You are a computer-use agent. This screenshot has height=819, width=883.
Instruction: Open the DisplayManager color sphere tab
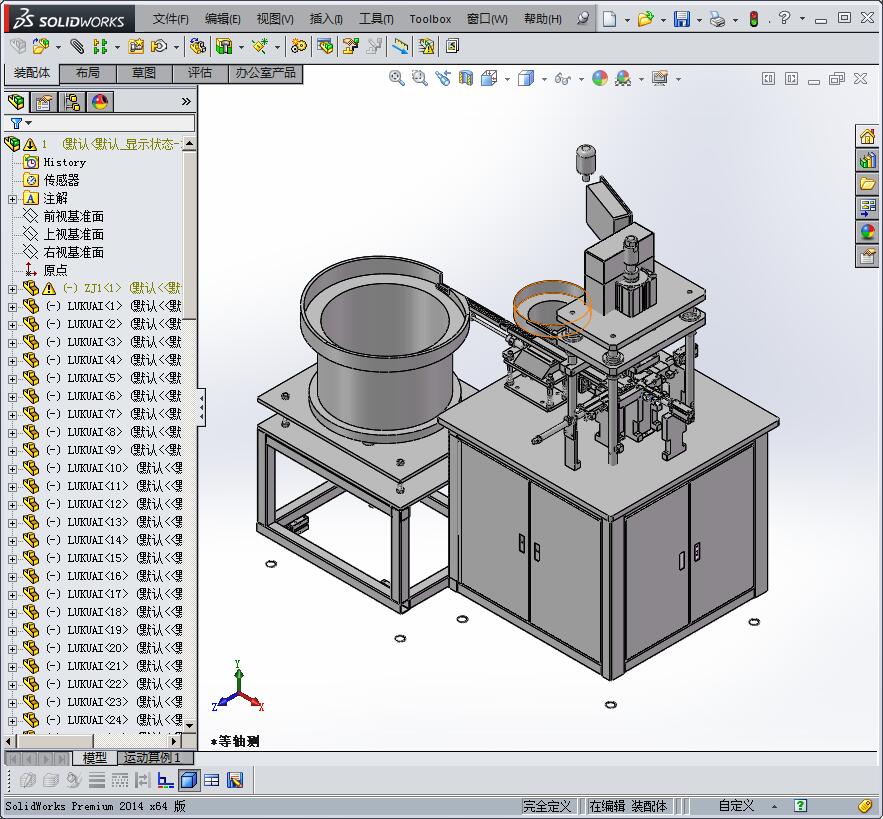pos(99,102)
